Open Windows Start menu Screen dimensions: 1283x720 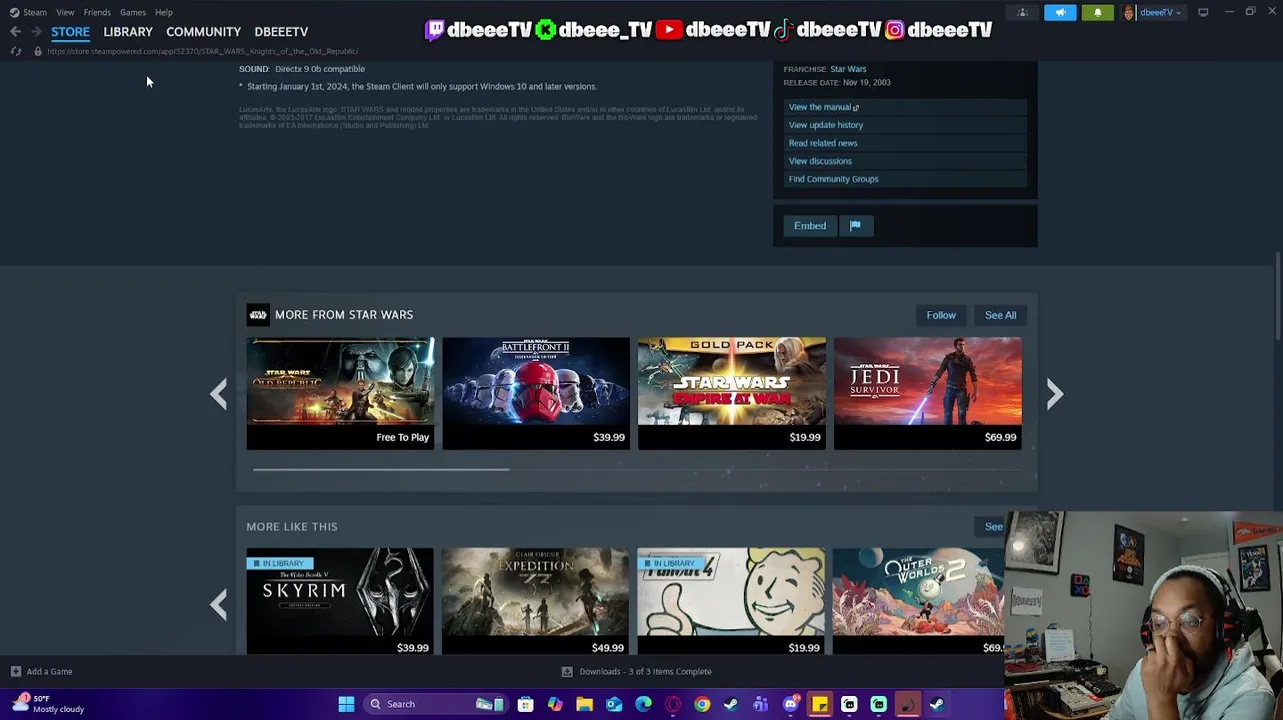(x=346, y=704)
